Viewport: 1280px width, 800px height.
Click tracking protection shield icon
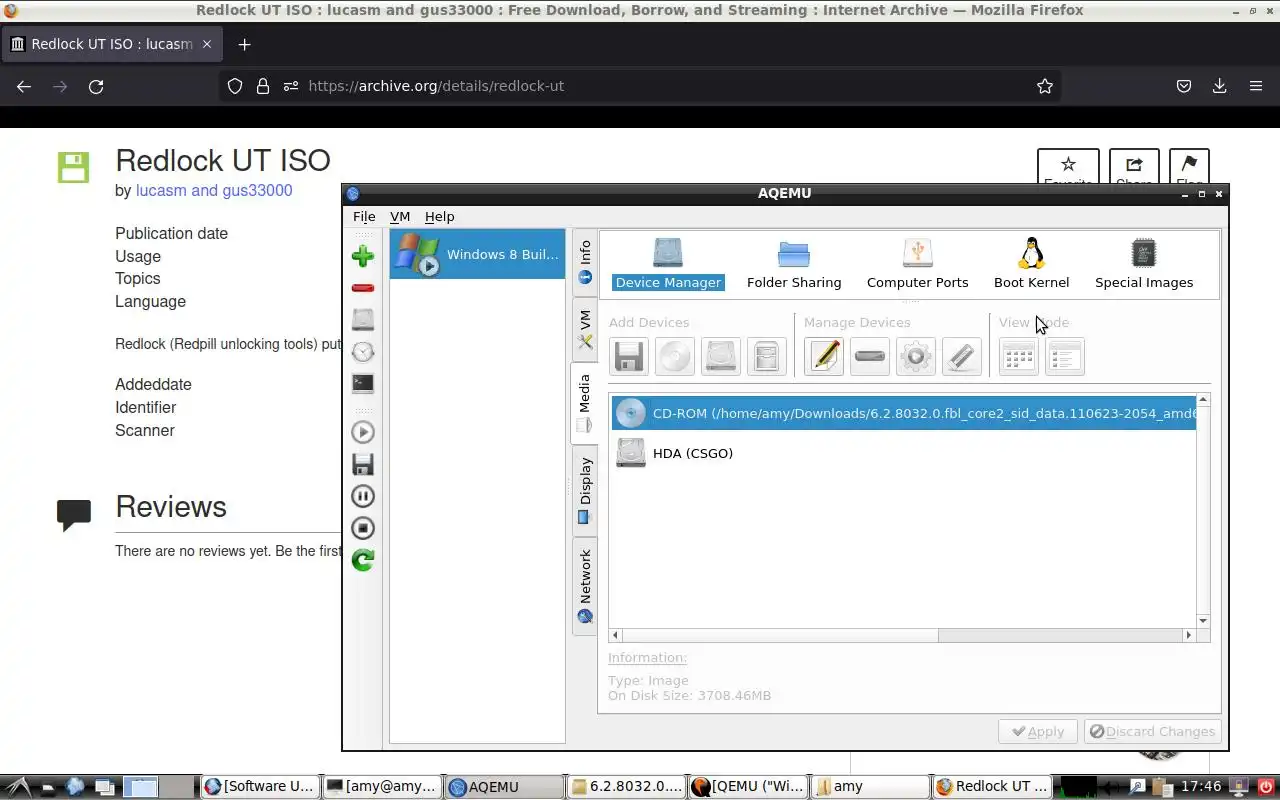pyautogui.click(x=235, y=86)
